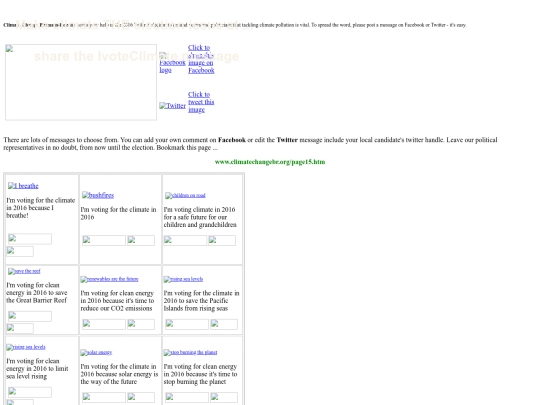Click wider broken image button in children cell

tap(185, 240)
